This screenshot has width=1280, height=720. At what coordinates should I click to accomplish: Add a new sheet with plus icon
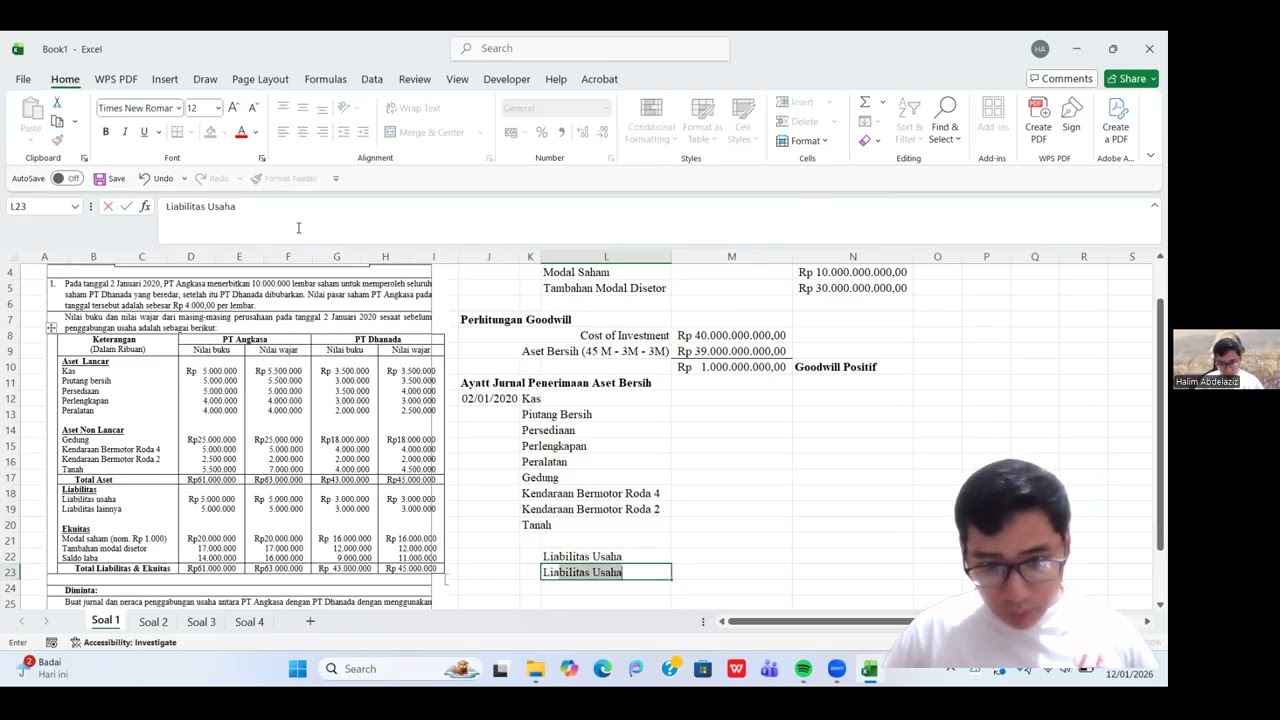[x=310, y=622]
